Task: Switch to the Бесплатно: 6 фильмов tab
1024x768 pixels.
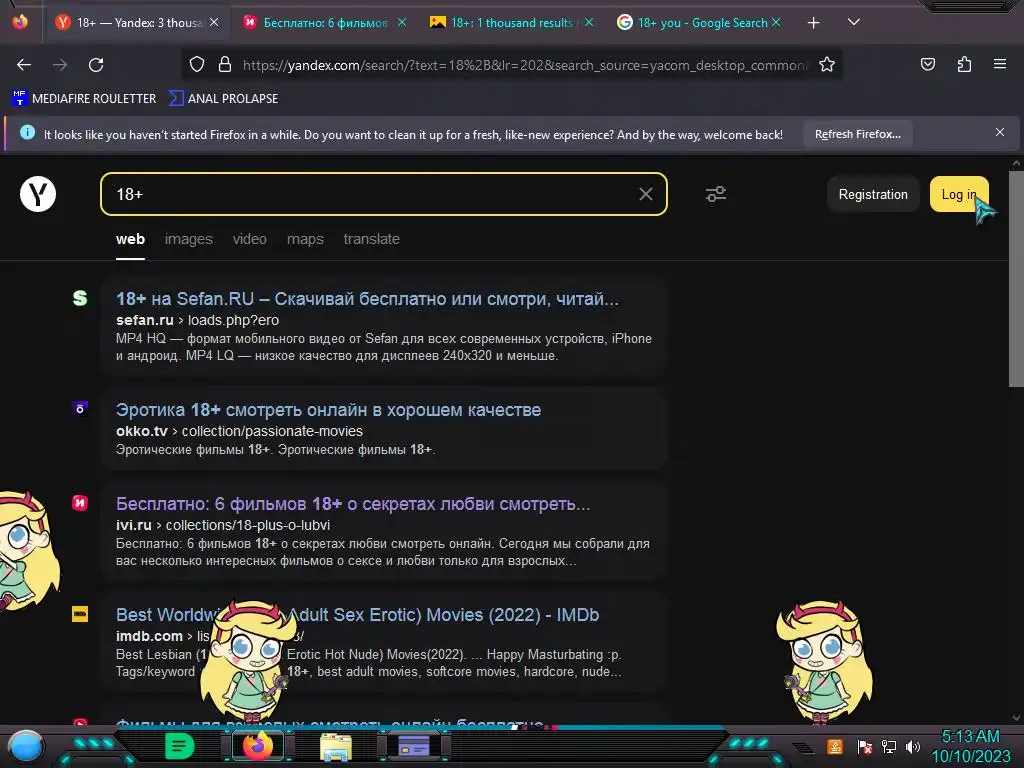Action: (325, 23)
